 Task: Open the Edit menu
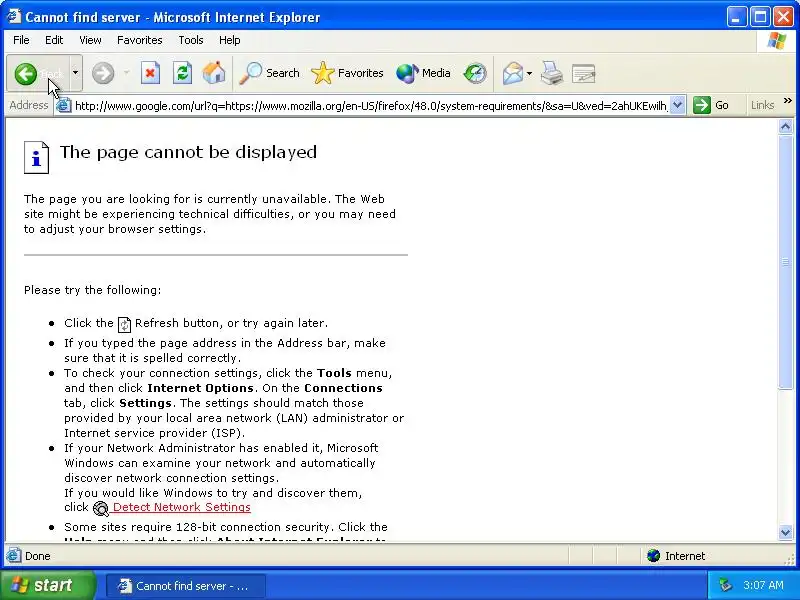(54, 40)
